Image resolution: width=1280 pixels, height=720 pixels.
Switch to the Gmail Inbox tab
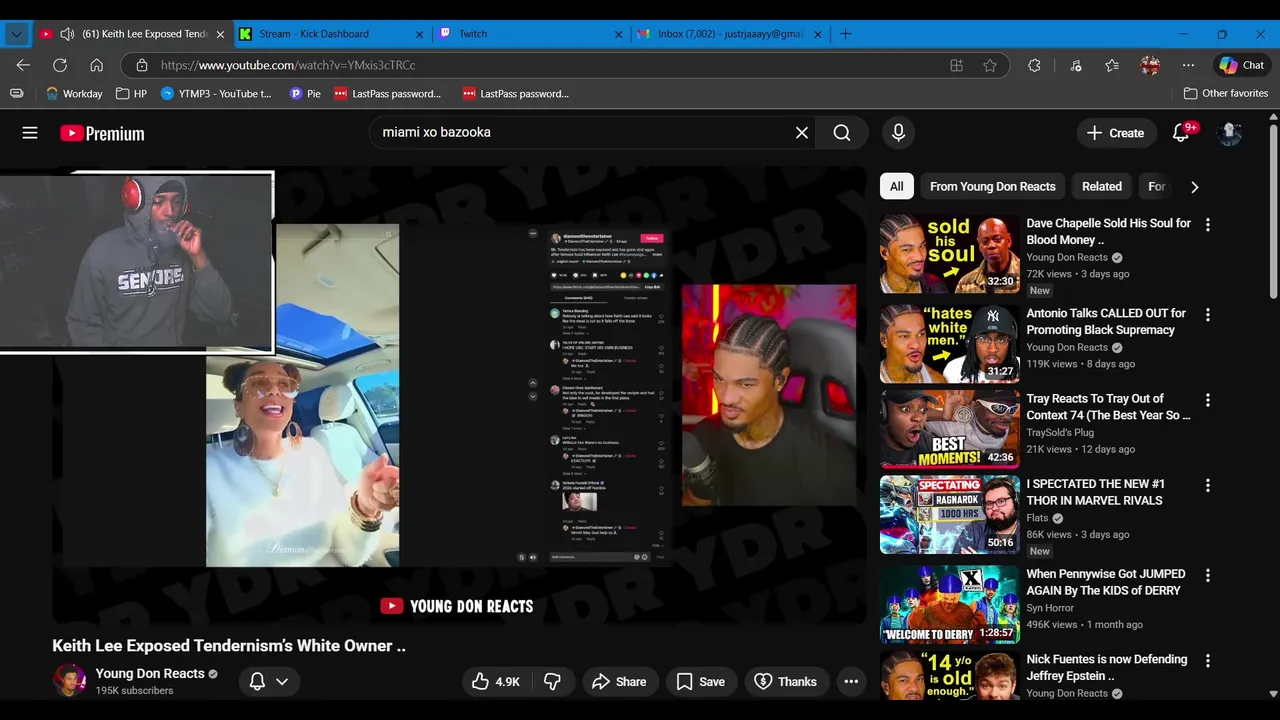click(730, 34)
